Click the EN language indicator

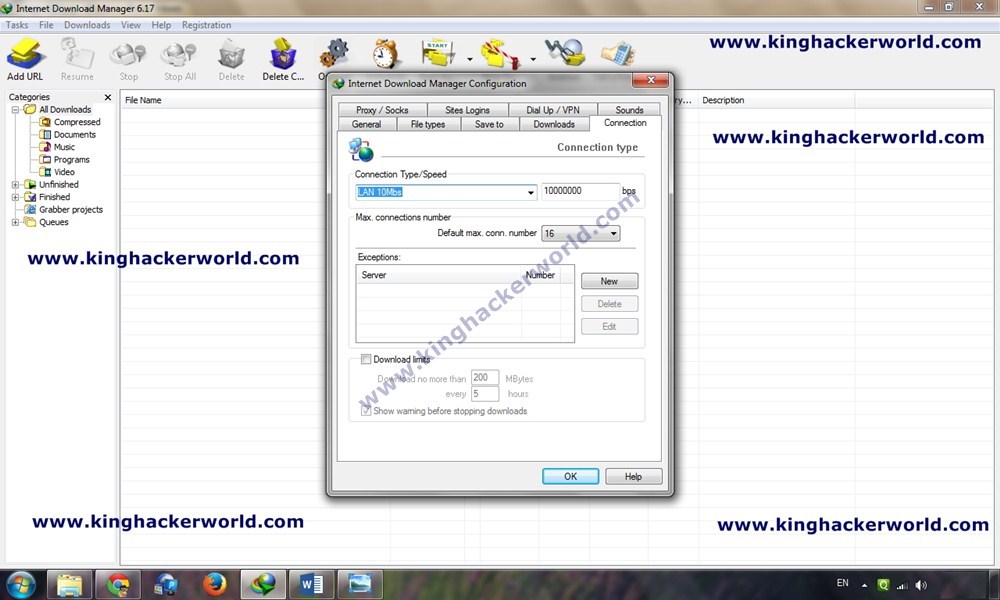tap(842, 583)
